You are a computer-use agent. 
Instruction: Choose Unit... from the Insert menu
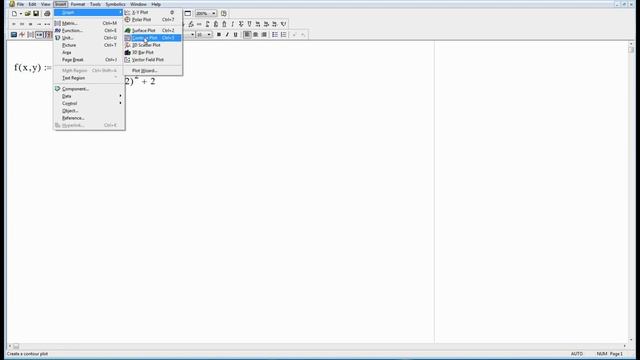(x=89, y=38)
